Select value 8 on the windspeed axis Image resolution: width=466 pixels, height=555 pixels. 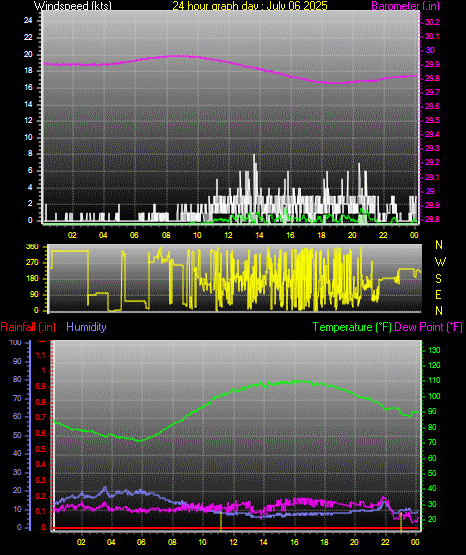click(x=30, y=154)
